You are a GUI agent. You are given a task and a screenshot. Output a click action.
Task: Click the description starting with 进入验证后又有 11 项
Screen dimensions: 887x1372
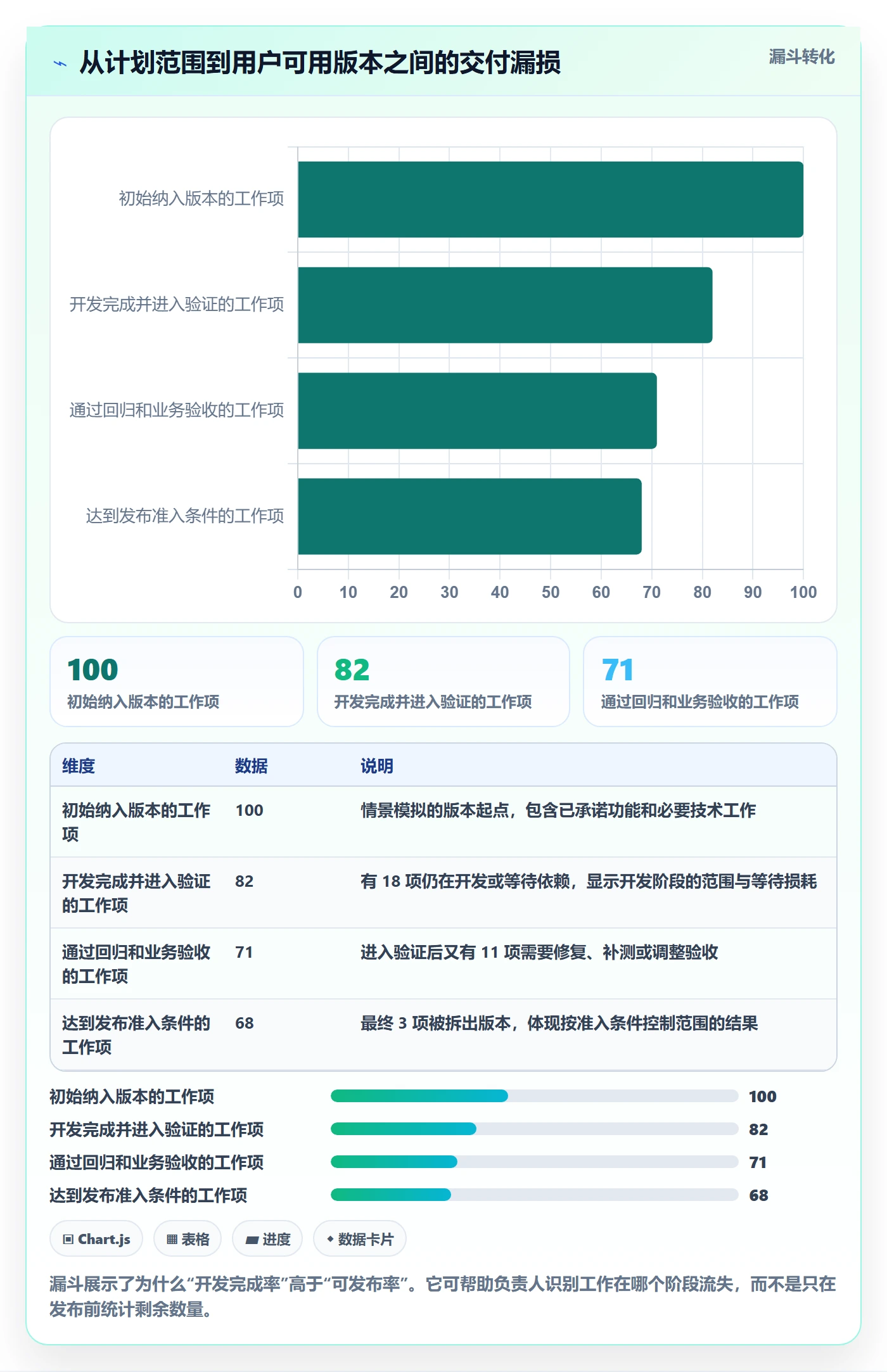(x=539, y=952)
